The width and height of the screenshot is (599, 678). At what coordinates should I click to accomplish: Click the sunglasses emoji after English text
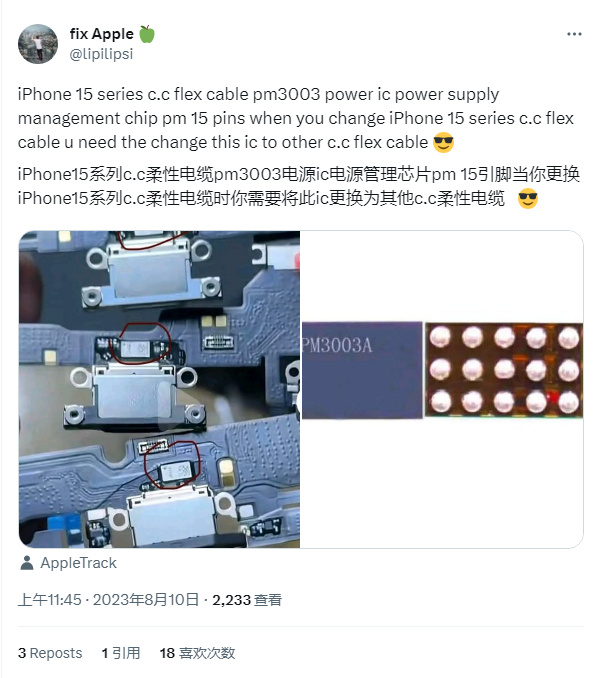[x=443, y=142]
